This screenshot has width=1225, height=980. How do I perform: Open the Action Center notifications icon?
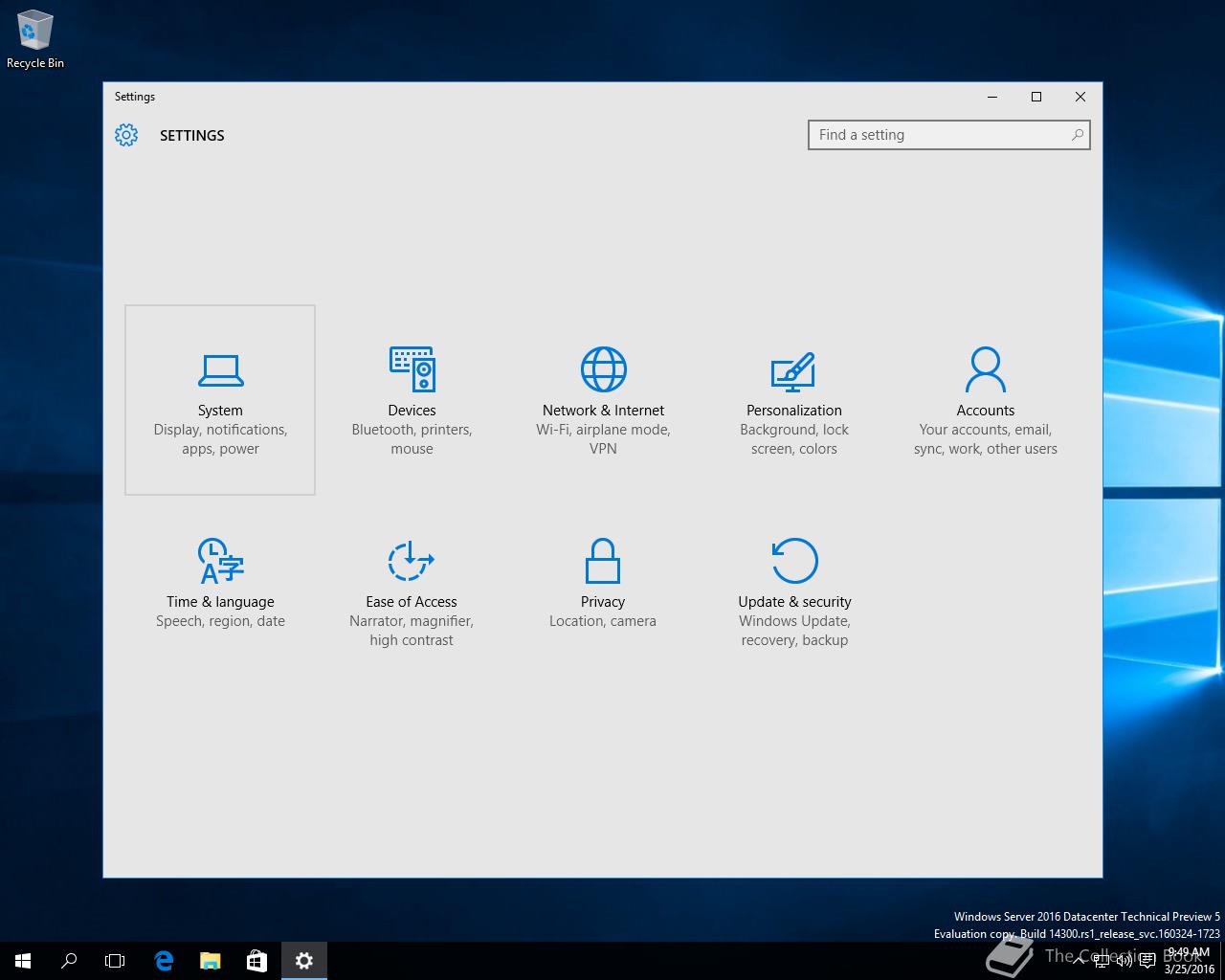(1148, 961)
